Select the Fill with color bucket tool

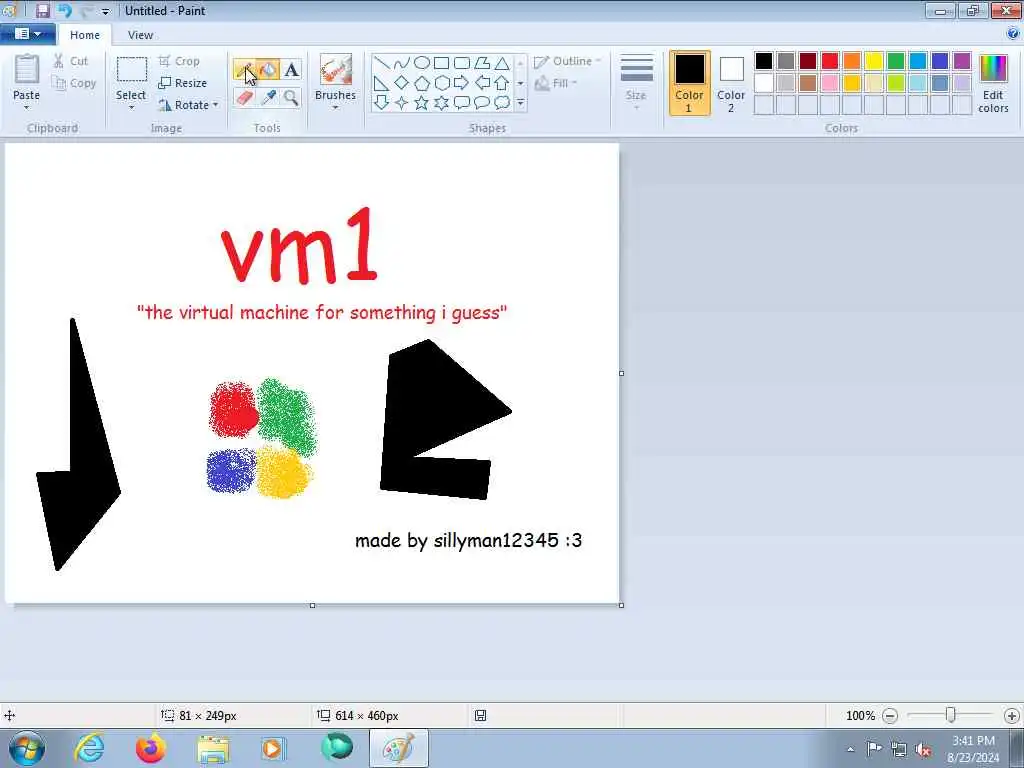click(x=268, y=70)
